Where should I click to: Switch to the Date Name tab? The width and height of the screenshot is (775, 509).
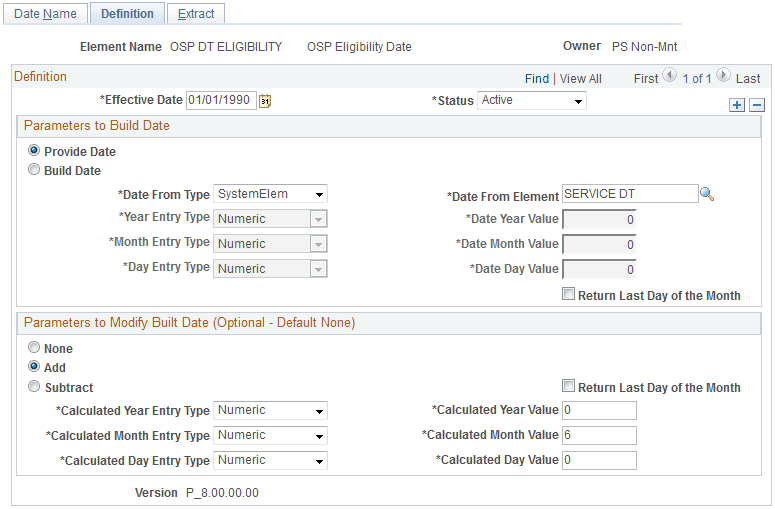point(45,14)
